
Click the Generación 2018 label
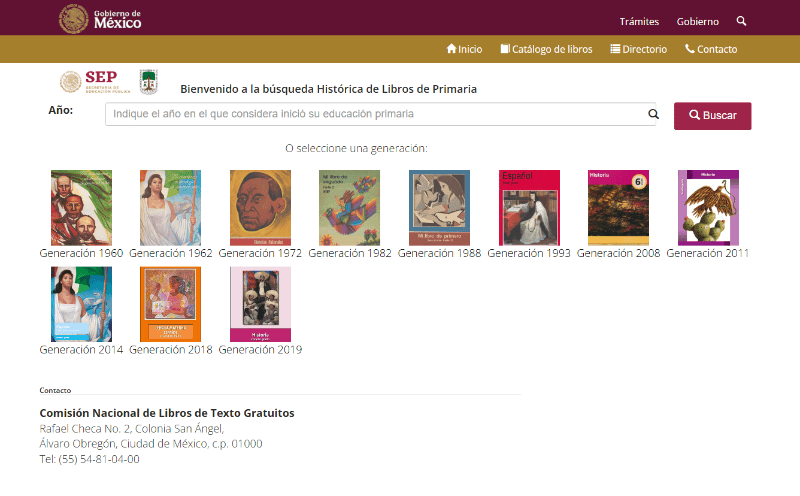pyautogui.click(x=170, y=350)
